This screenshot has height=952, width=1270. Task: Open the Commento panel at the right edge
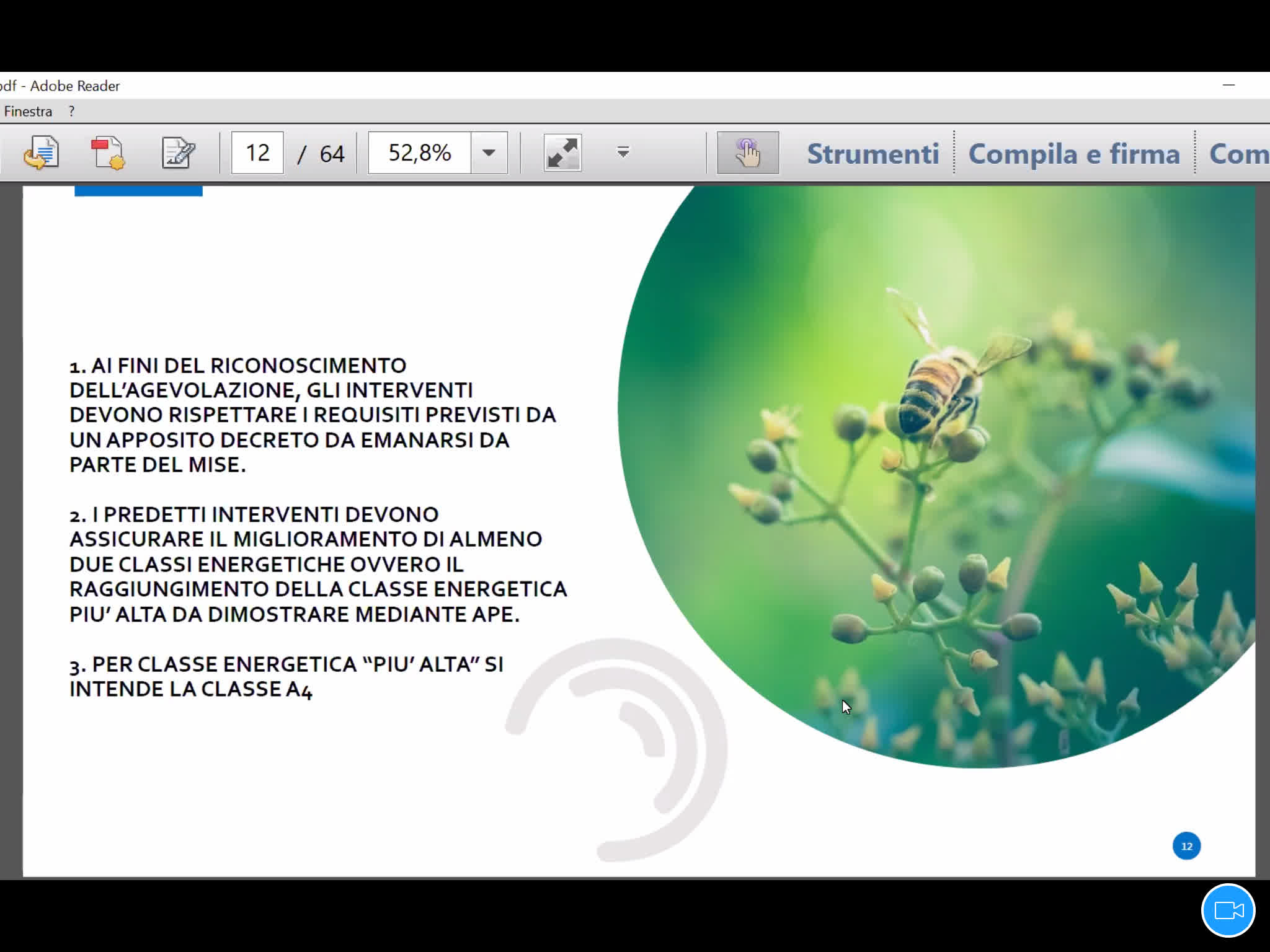(x=1239, y=154)
